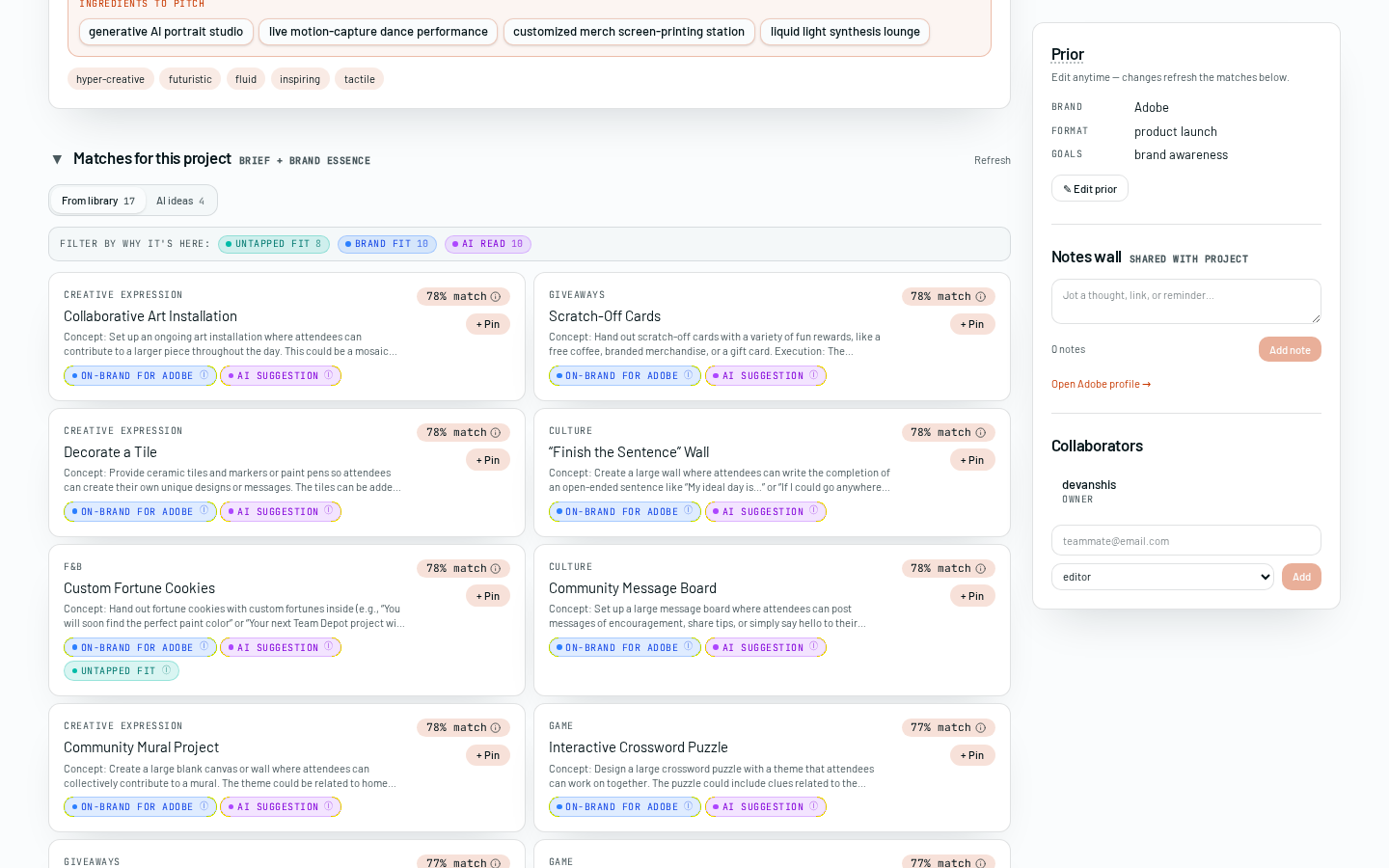This screenshot has height=868, width=1389.
Task: Open Adobe profile link
Action: point(1101,384)
